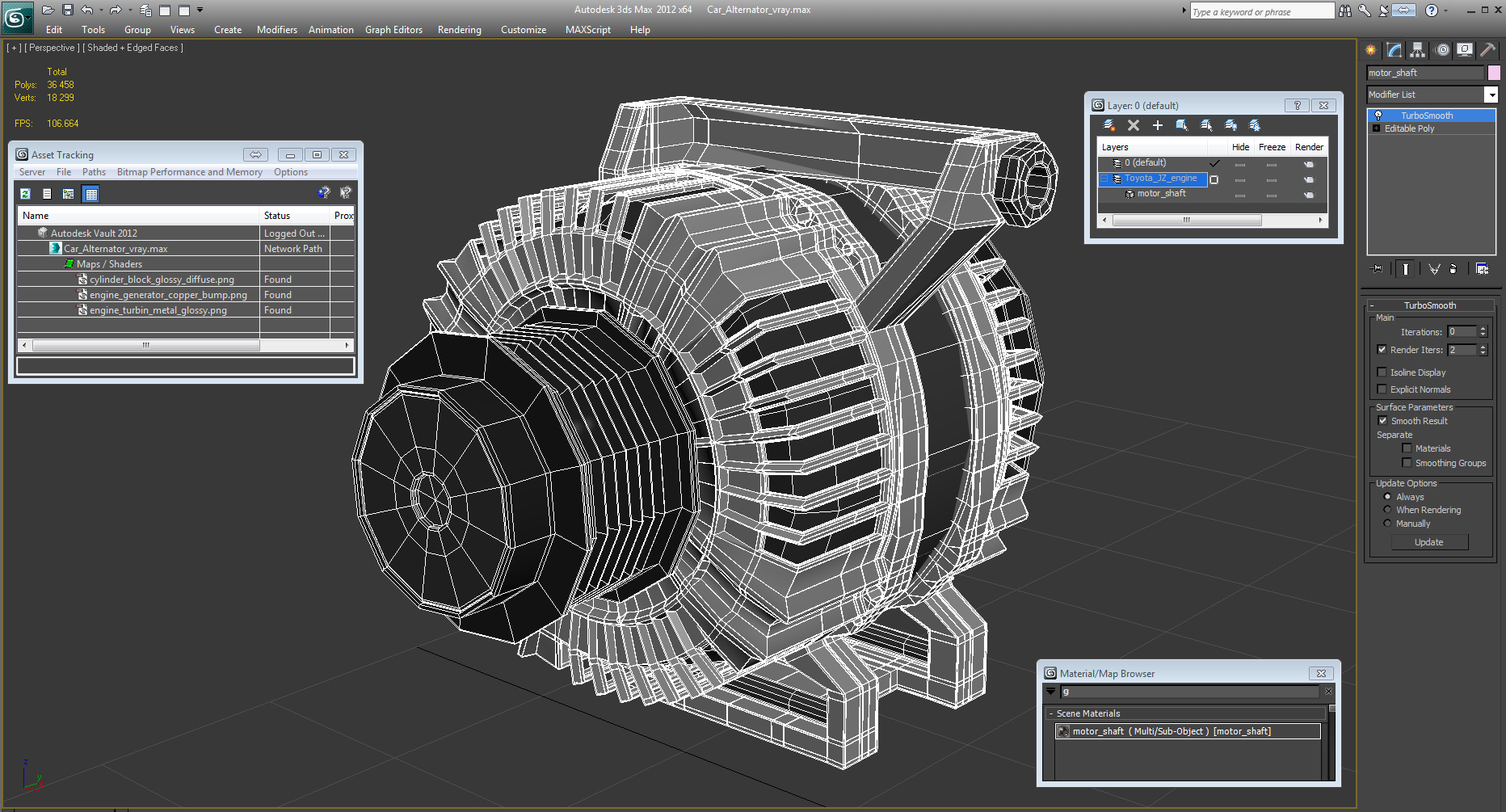Click Remove Modifier trash icon
The width and height of the screenshot is (1506, 812).
click(1453, 269)
